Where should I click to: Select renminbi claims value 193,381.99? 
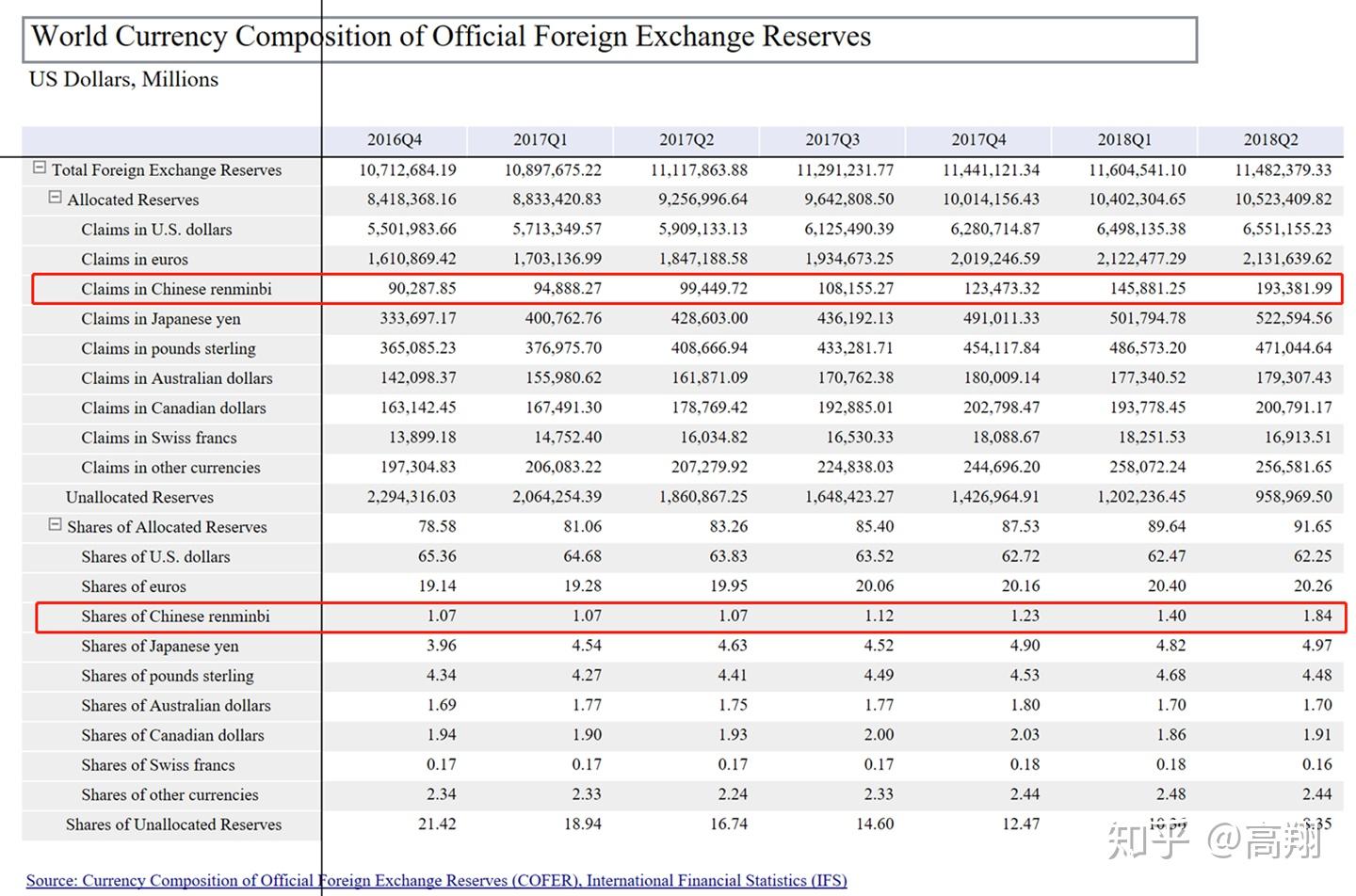[x=1294, y=289]
